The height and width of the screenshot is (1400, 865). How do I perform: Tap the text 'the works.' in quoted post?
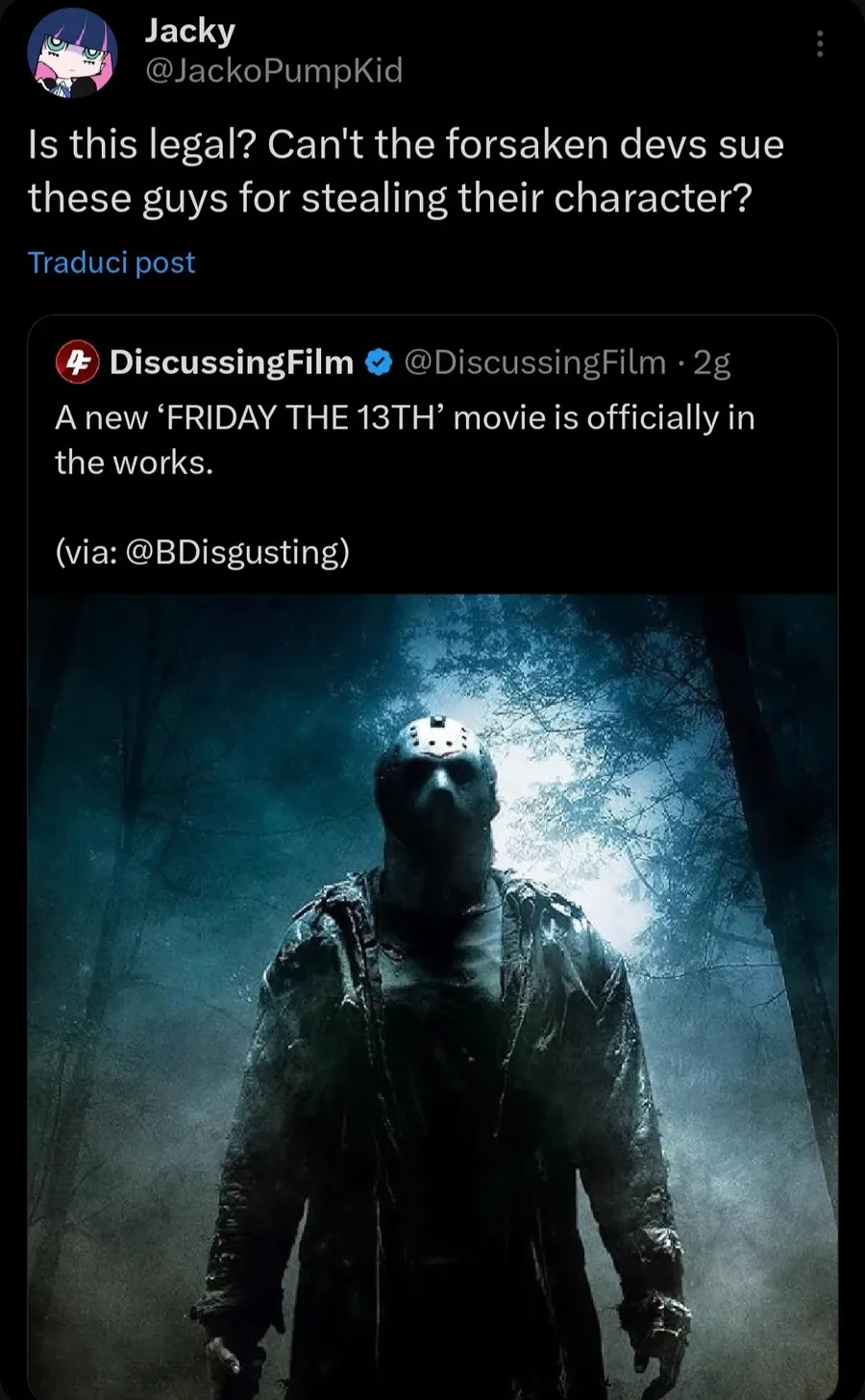134,462
